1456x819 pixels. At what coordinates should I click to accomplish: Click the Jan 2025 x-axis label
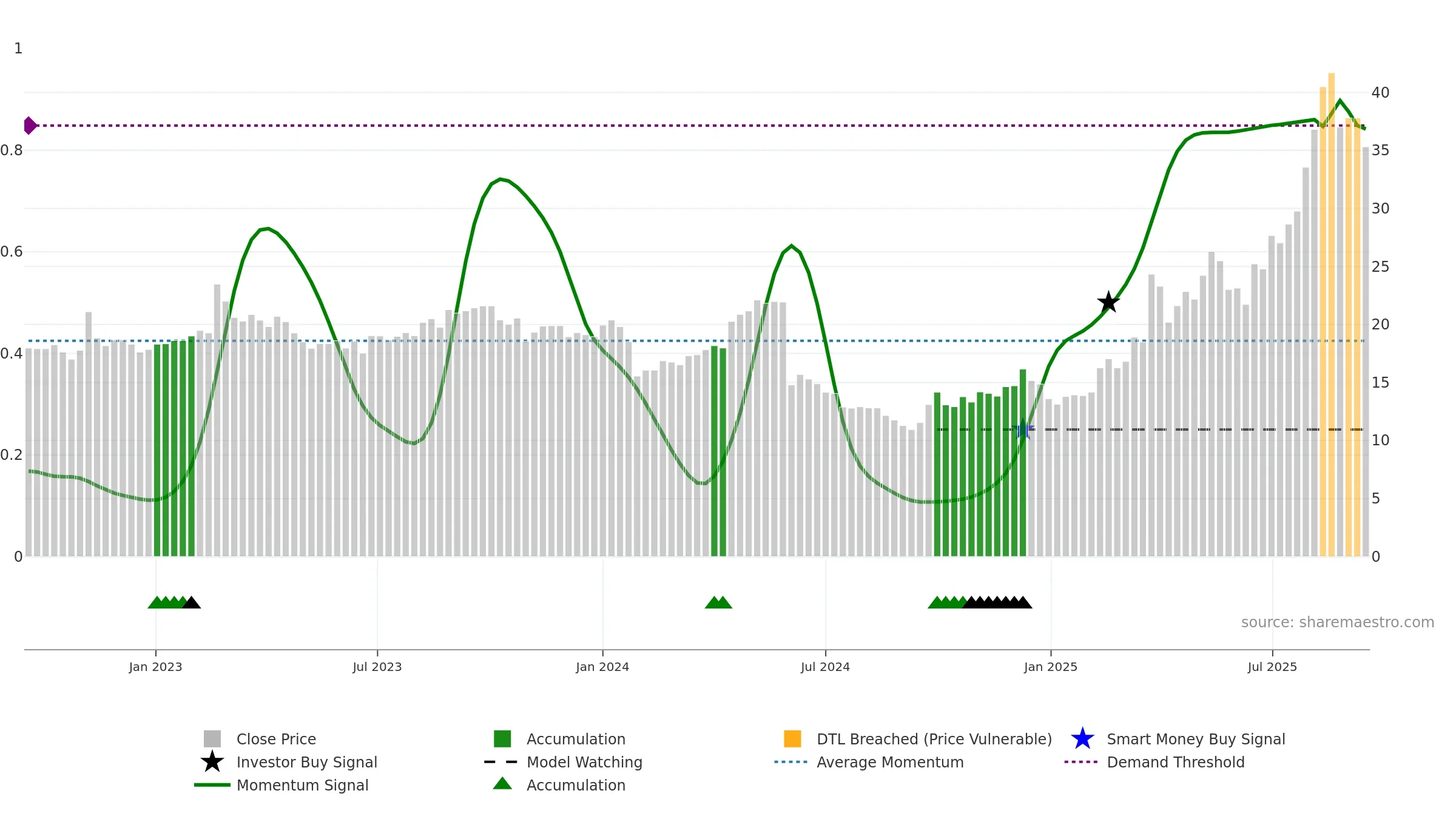(x=1051, y=667)
